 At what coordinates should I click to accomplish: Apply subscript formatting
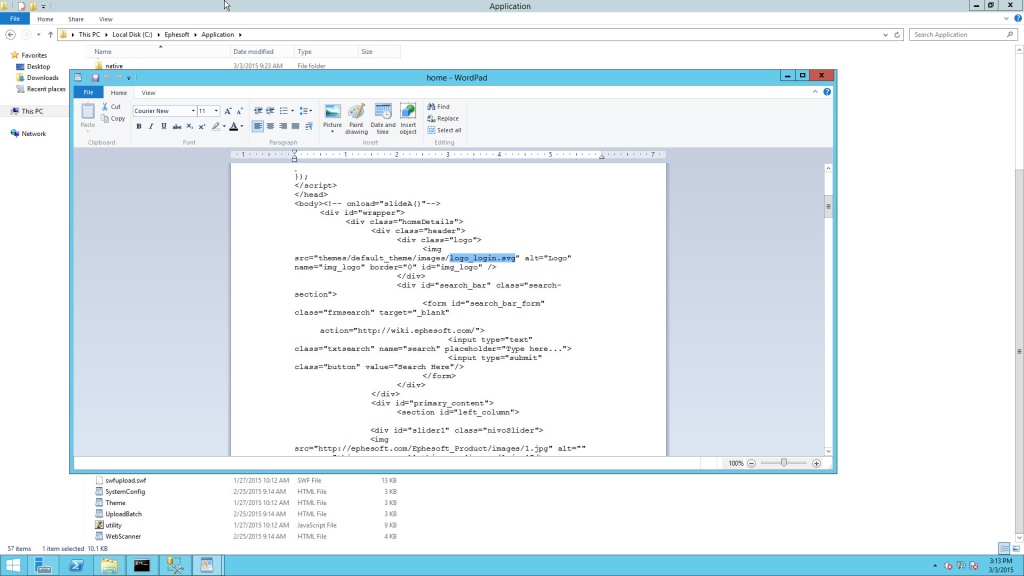[x=189, y=127]
